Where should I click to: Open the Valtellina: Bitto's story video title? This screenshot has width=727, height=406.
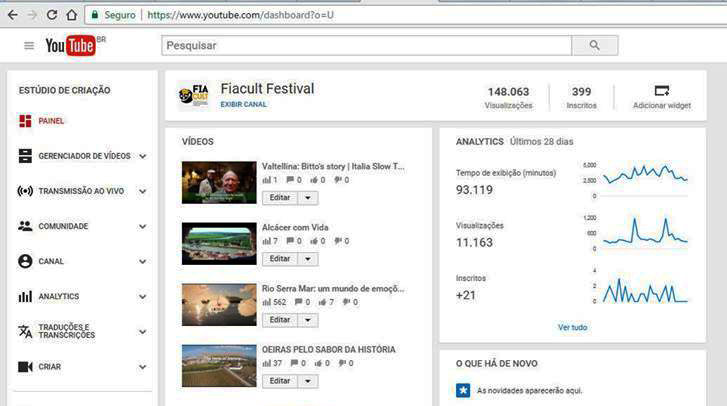pos(333,166)
